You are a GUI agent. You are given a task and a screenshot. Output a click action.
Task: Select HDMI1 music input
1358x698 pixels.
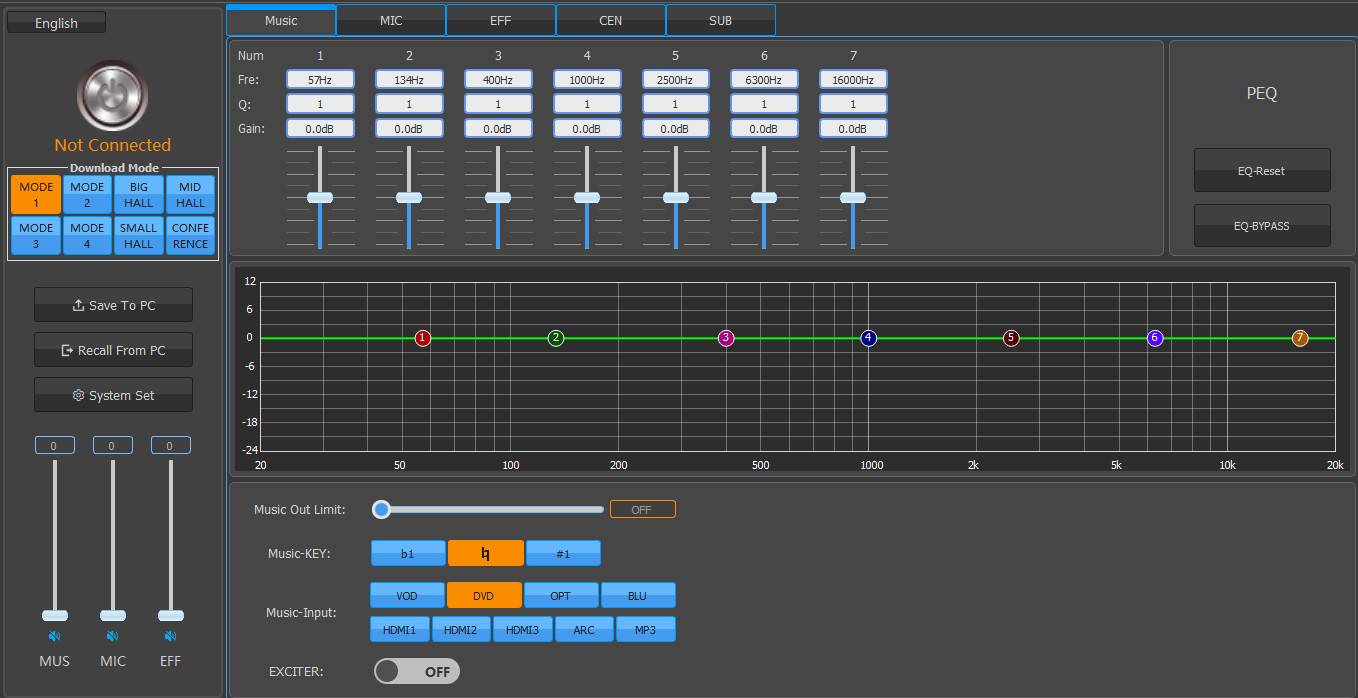coord(400,629)
